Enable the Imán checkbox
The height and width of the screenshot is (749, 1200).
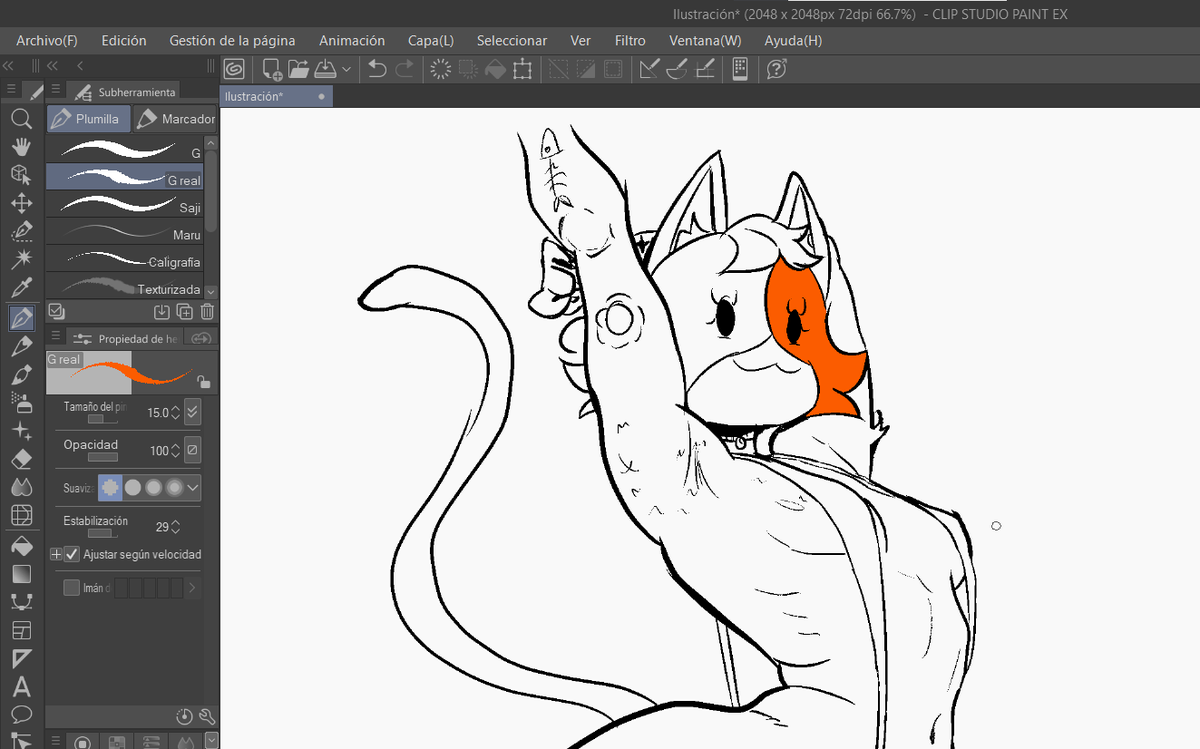[71, 588]
